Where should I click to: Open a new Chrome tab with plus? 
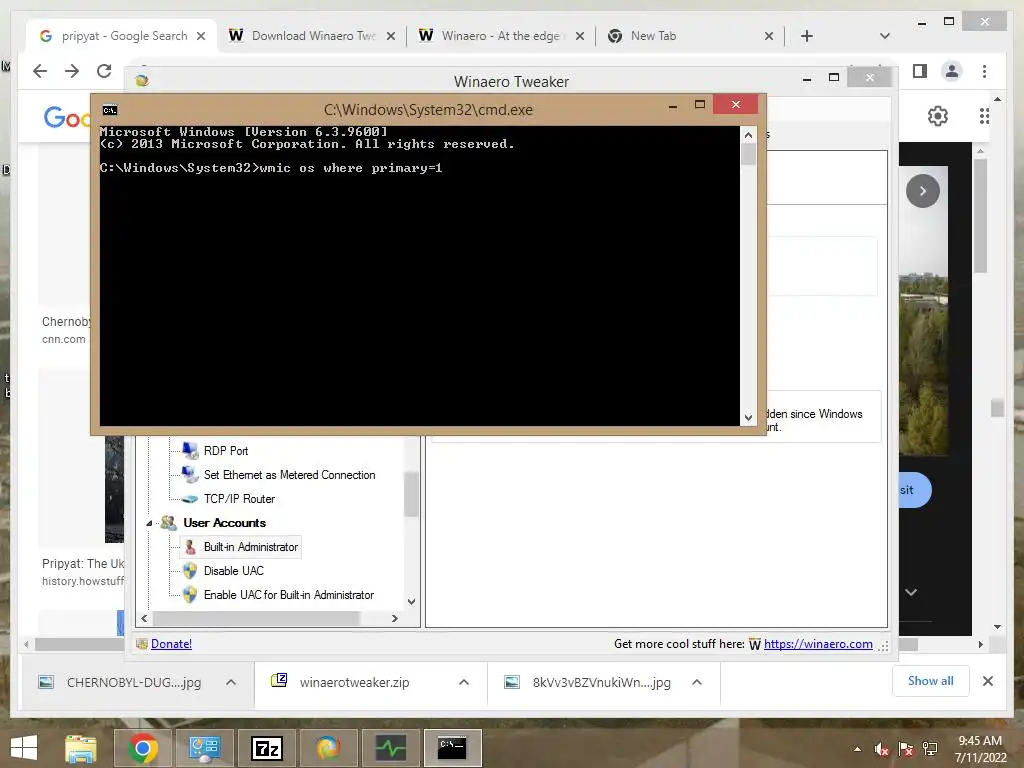tap(807, 36)
